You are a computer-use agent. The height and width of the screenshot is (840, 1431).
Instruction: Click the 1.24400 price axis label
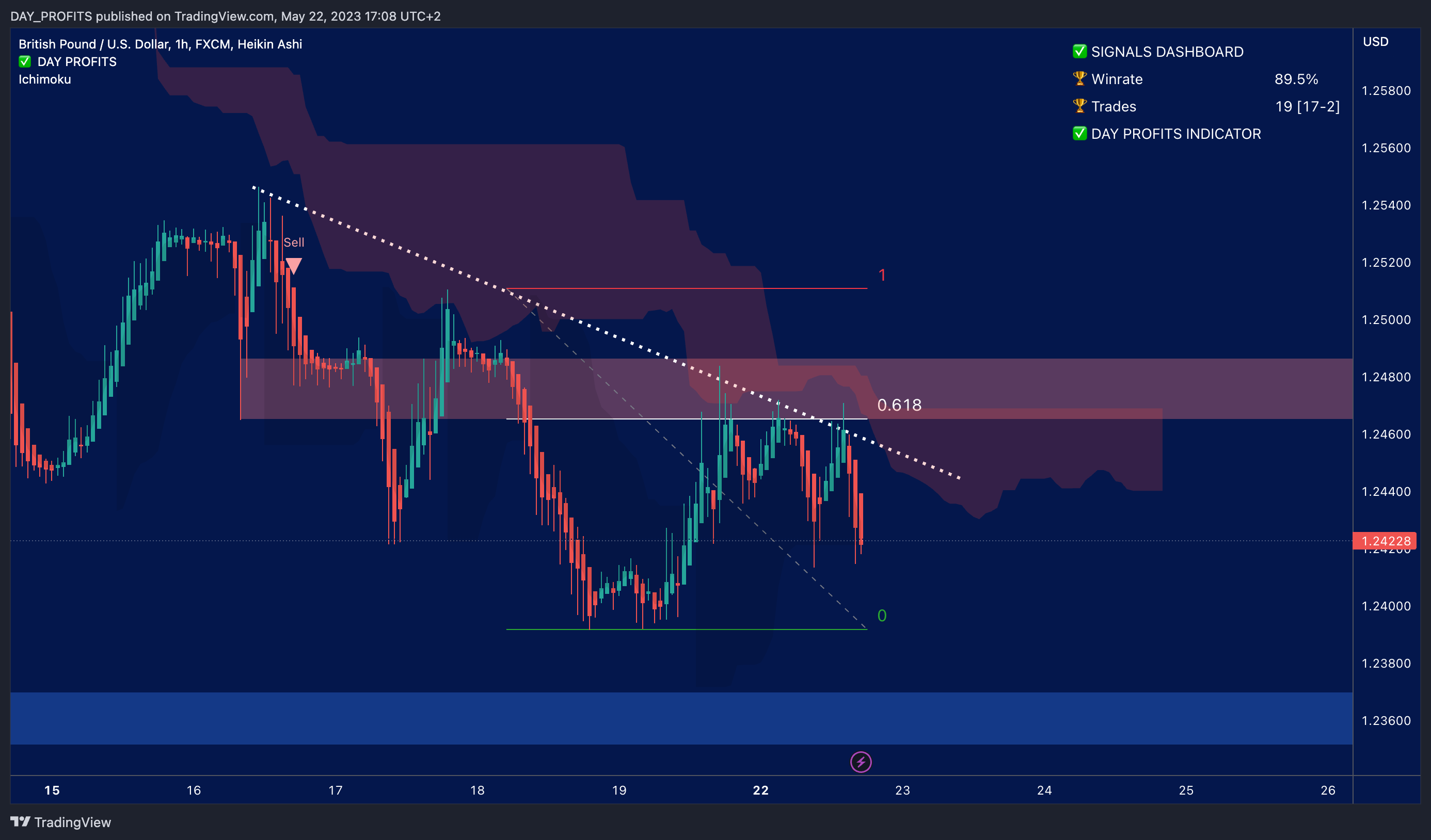coord(1386,492)
